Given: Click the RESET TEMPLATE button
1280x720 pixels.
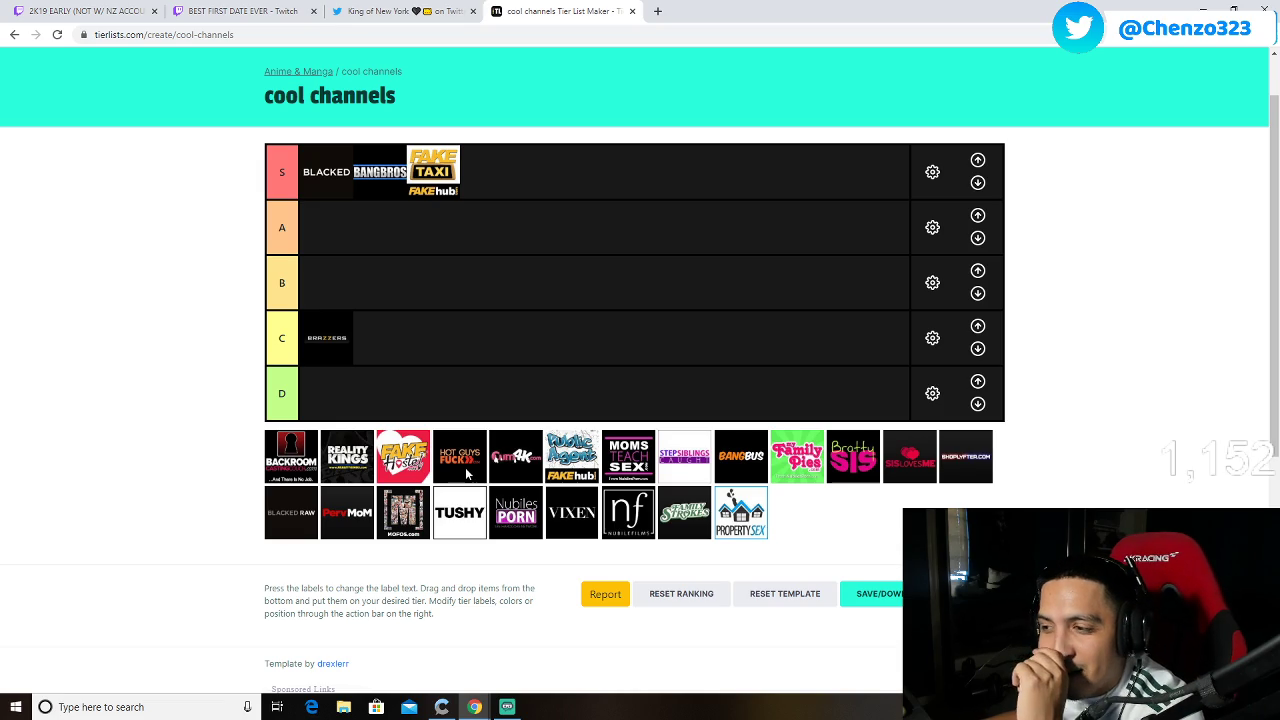Looking at the screenshot, I should (x=785, y=594).
